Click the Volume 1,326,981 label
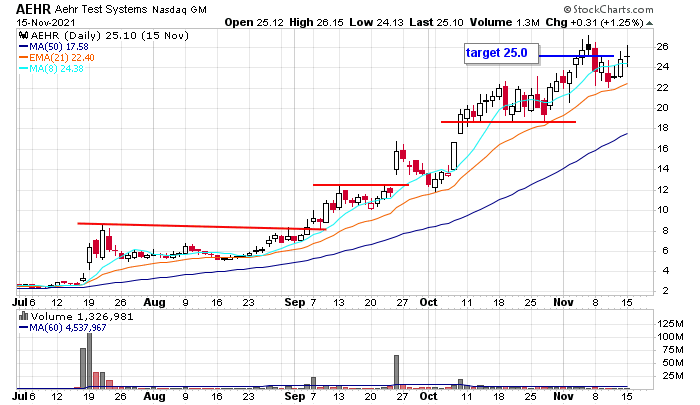This screenshot has width=700, height=405. tap(82, 317)
